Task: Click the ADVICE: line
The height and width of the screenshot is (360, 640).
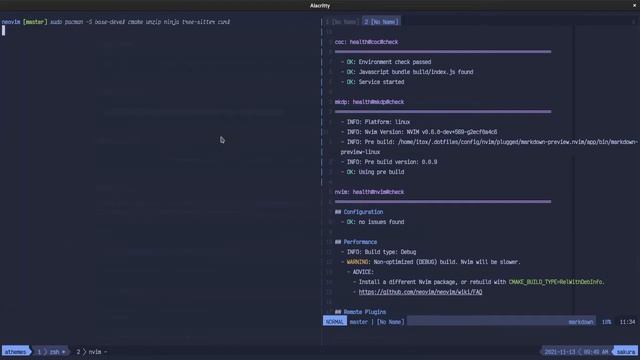Action: pos(360,272)
